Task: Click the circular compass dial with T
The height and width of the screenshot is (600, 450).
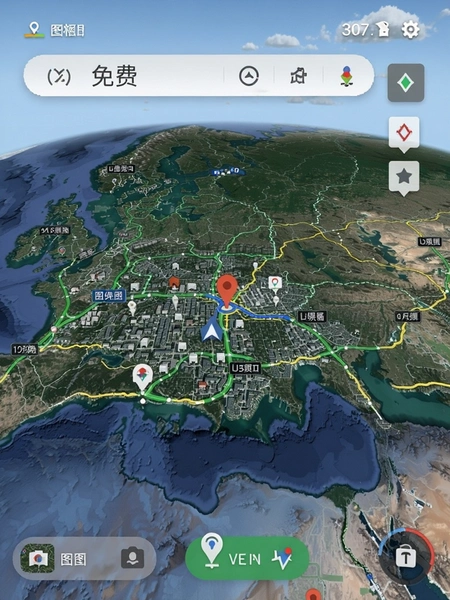Action: [406, 557]
